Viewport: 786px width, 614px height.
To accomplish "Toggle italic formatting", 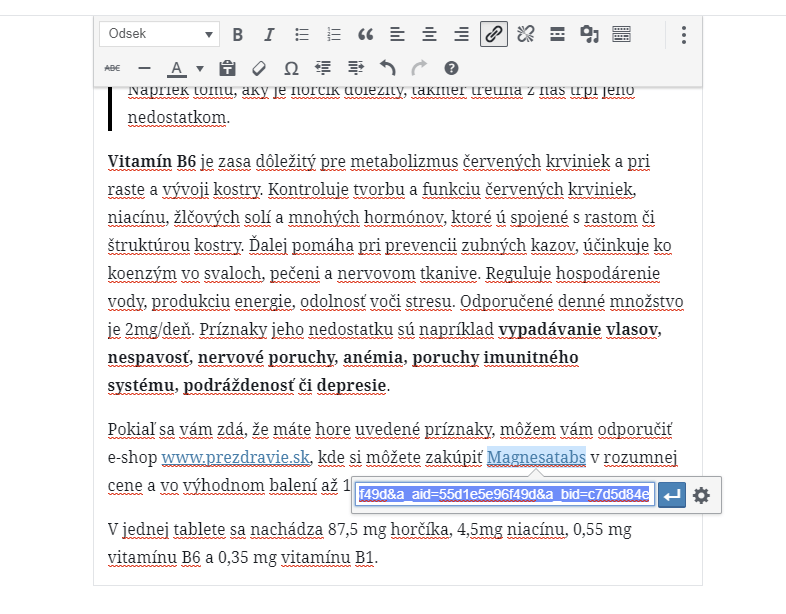I will (x=269, y=35).
